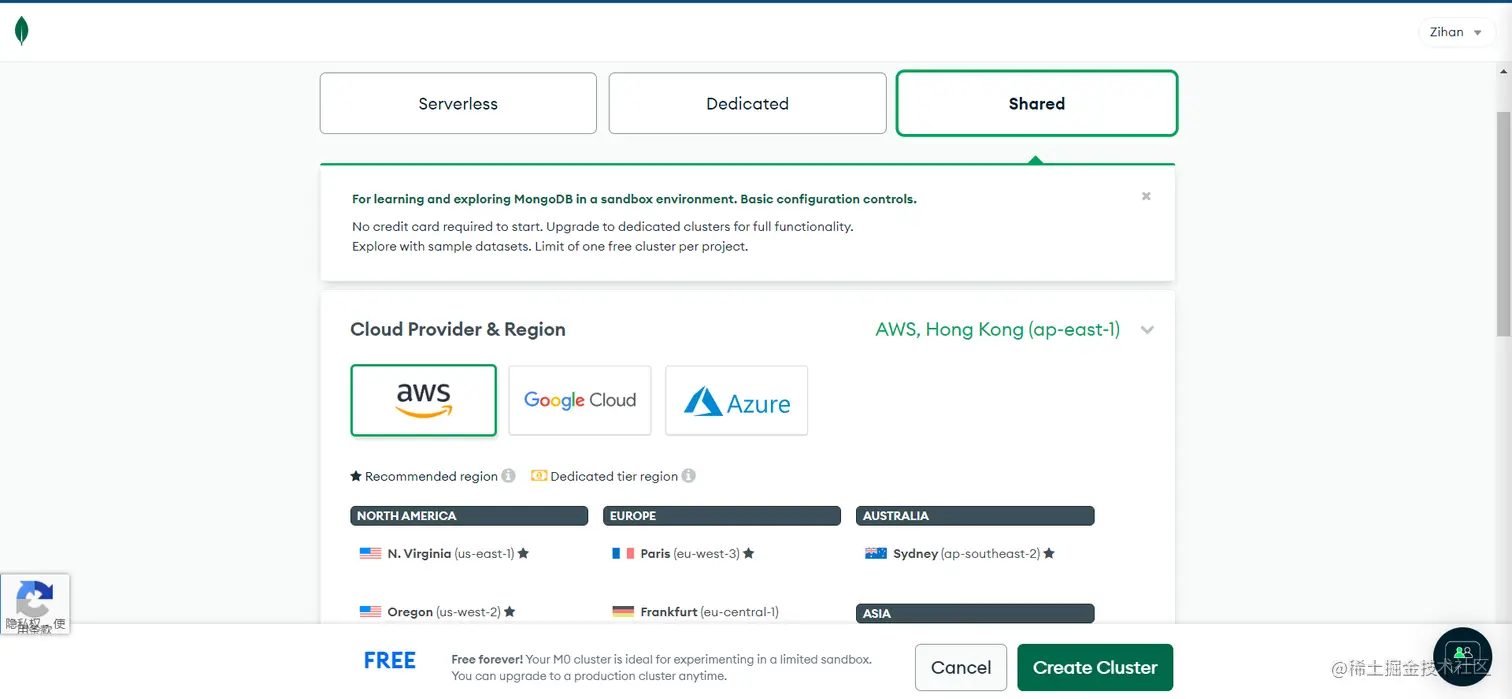Select Oregon (us-west-2) region

[437, 611]
